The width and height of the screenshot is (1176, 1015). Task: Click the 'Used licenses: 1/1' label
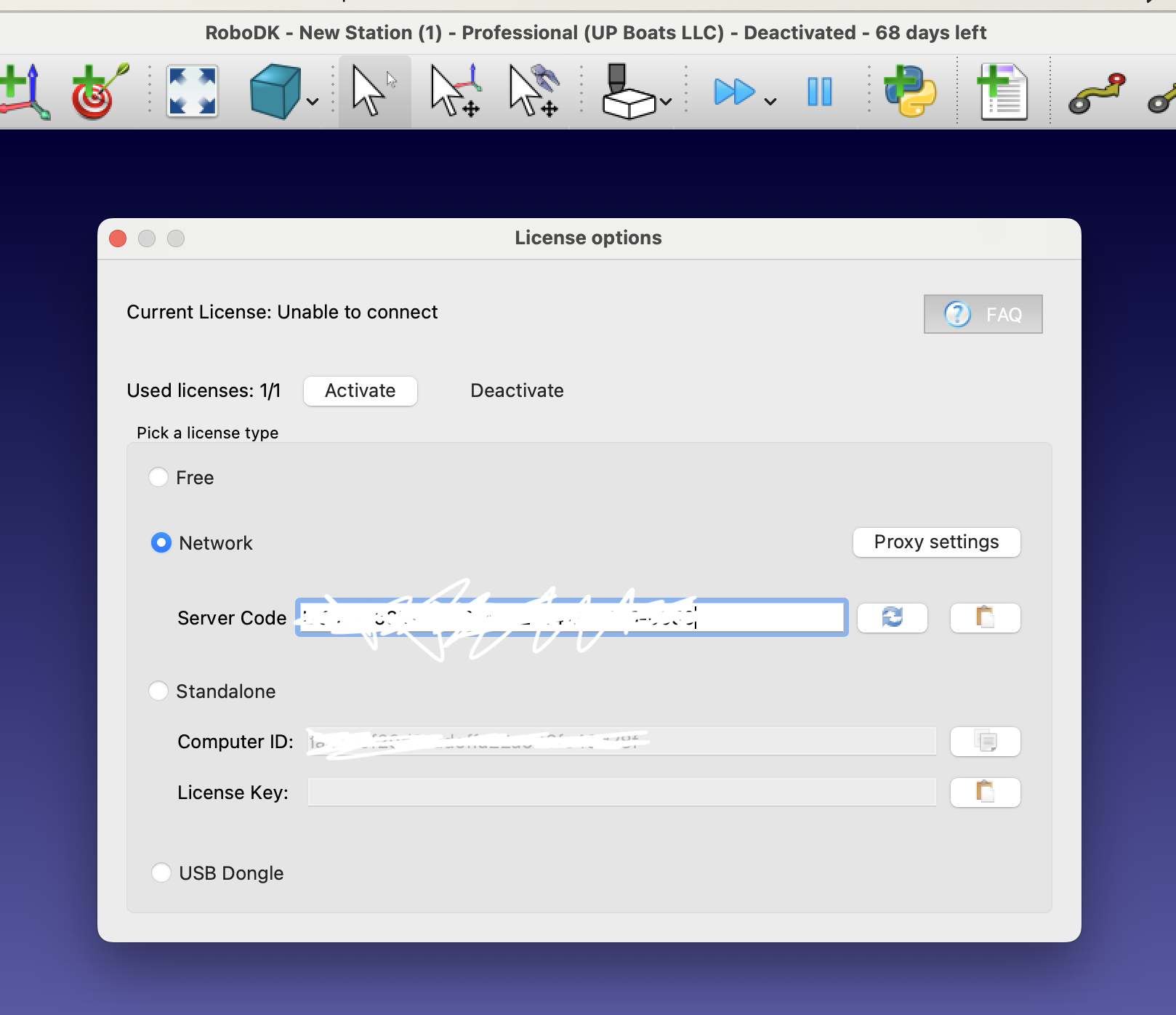point(204,391)
